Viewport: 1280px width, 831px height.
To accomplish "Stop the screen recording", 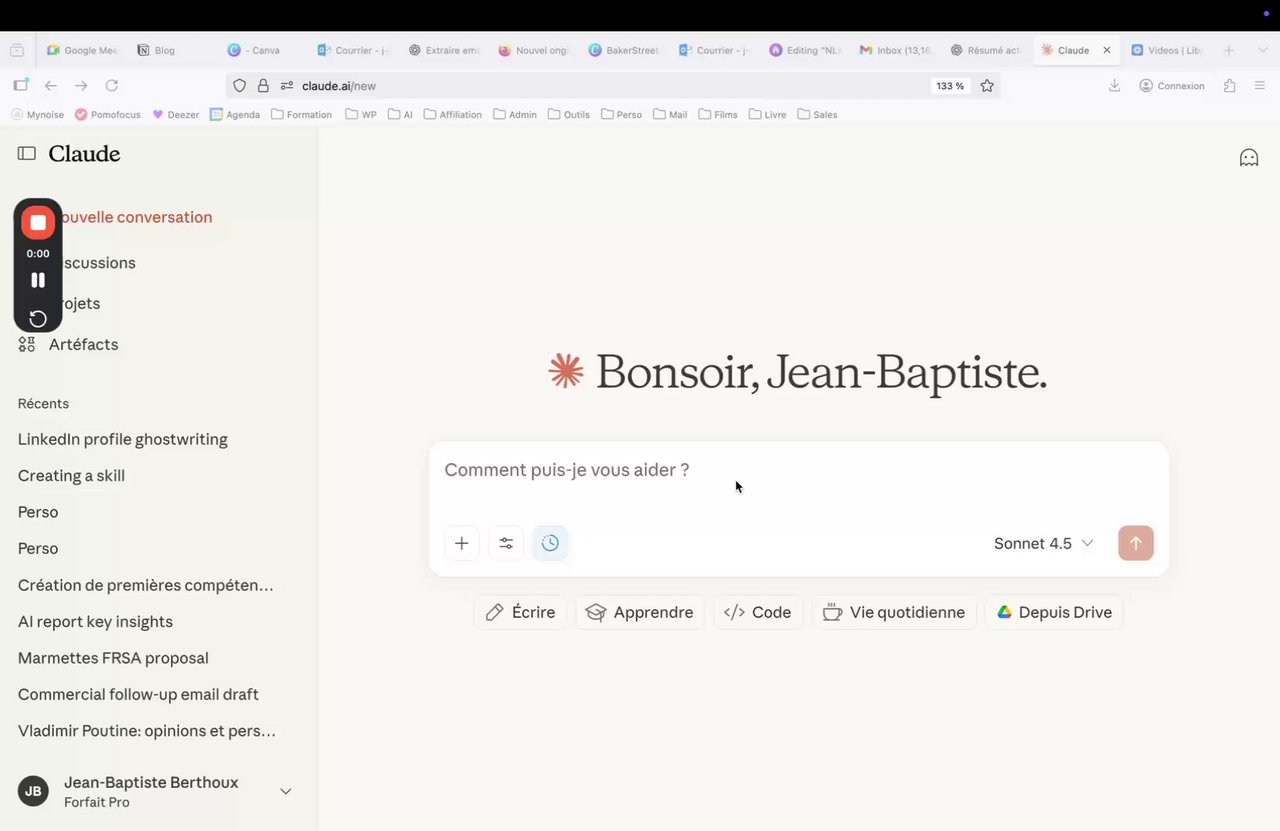I will click(x=38, y=222).
